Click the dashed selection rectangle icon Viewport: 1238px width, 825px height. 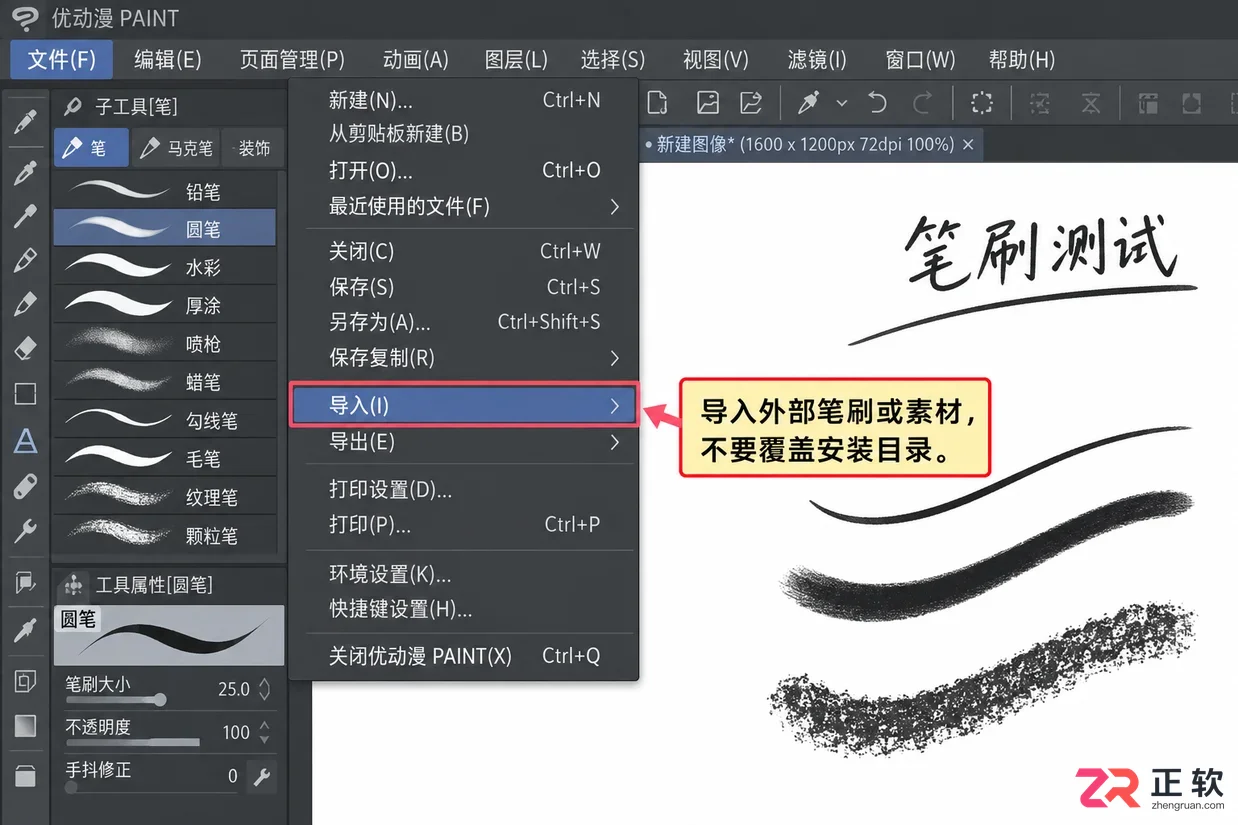(x=982, y=103)
